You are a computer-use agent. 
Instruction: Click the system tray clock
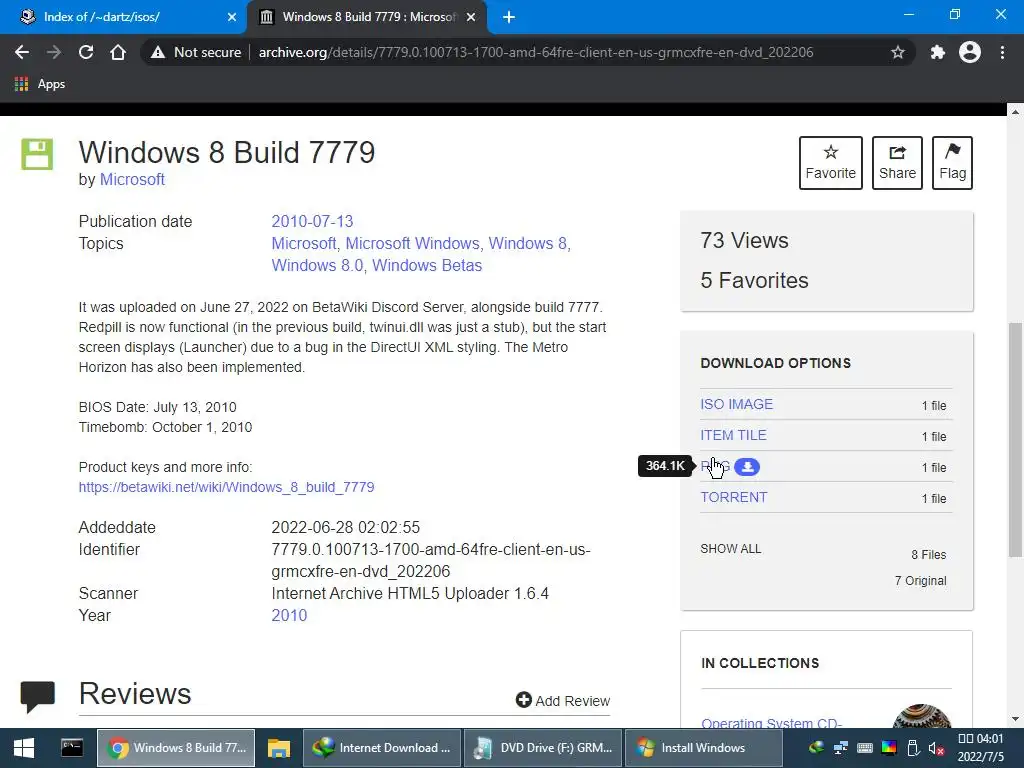coord(980,748)
